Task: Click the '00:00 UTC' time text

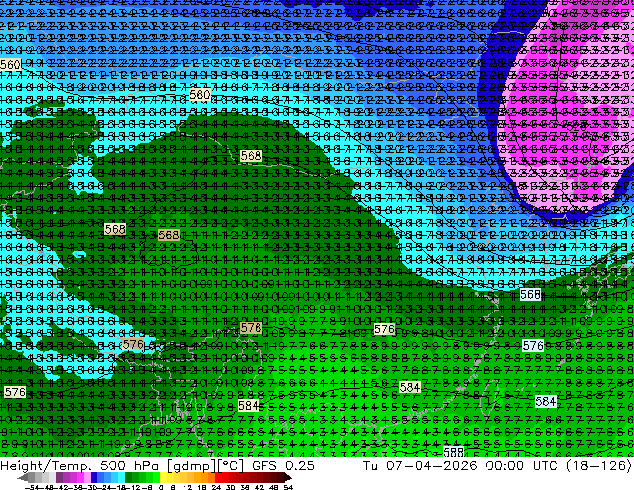Action: coord(524,466)
